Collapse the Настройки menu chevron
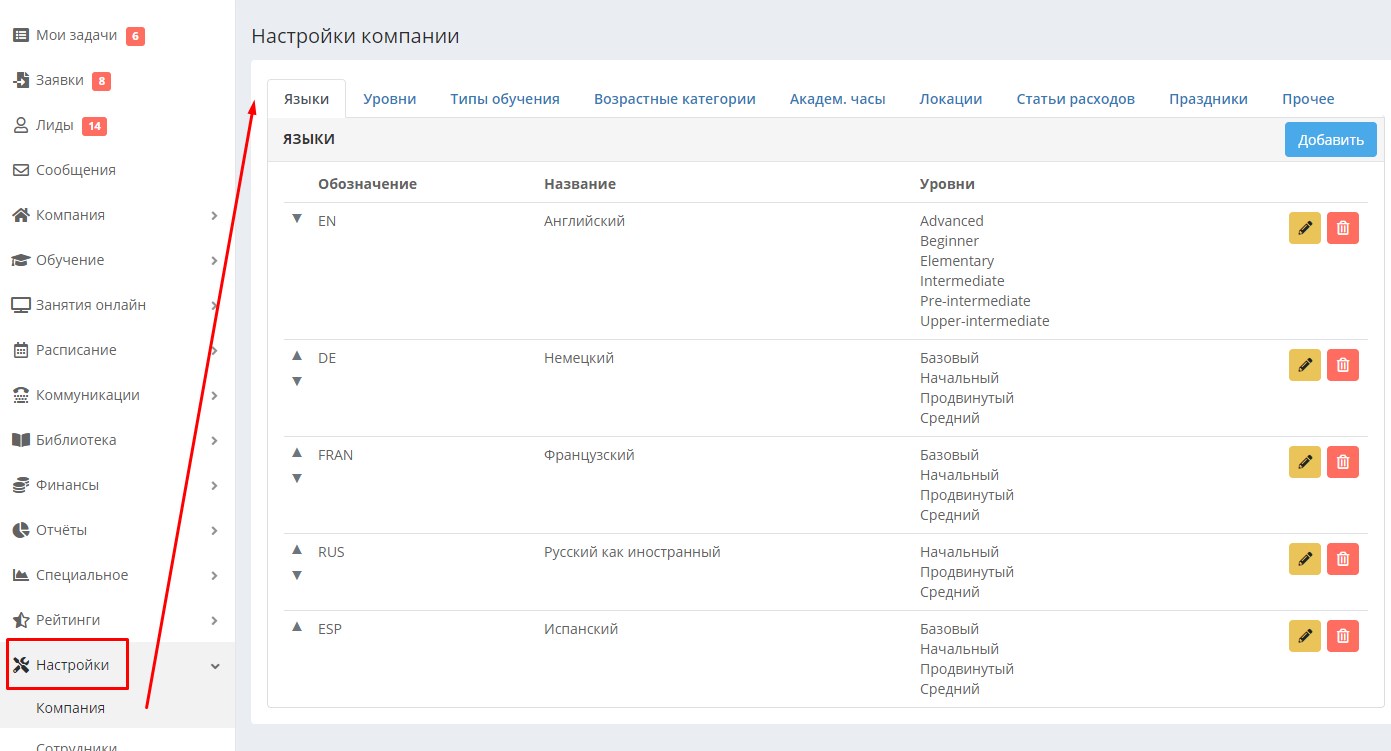The image size is (1391, 751). (x=215, y=666)
